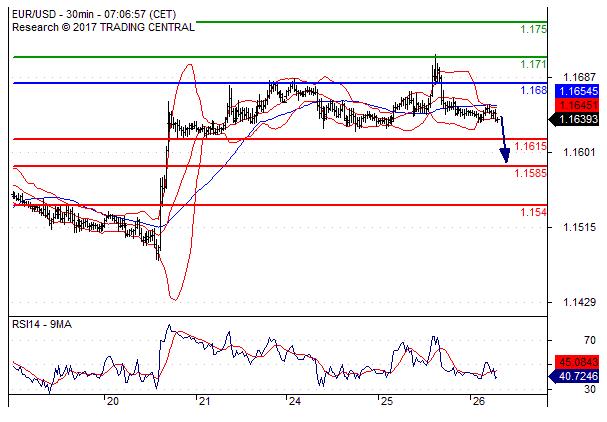607x422 pixels.
Task: Select the green 1.171 resistance label
Action: (533, 64)
